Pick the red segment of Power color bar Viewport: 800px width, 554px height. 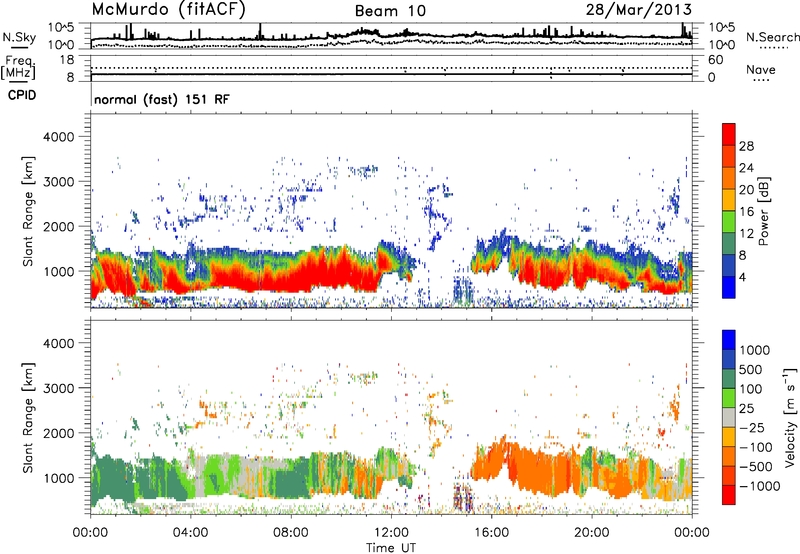point(729,135)
